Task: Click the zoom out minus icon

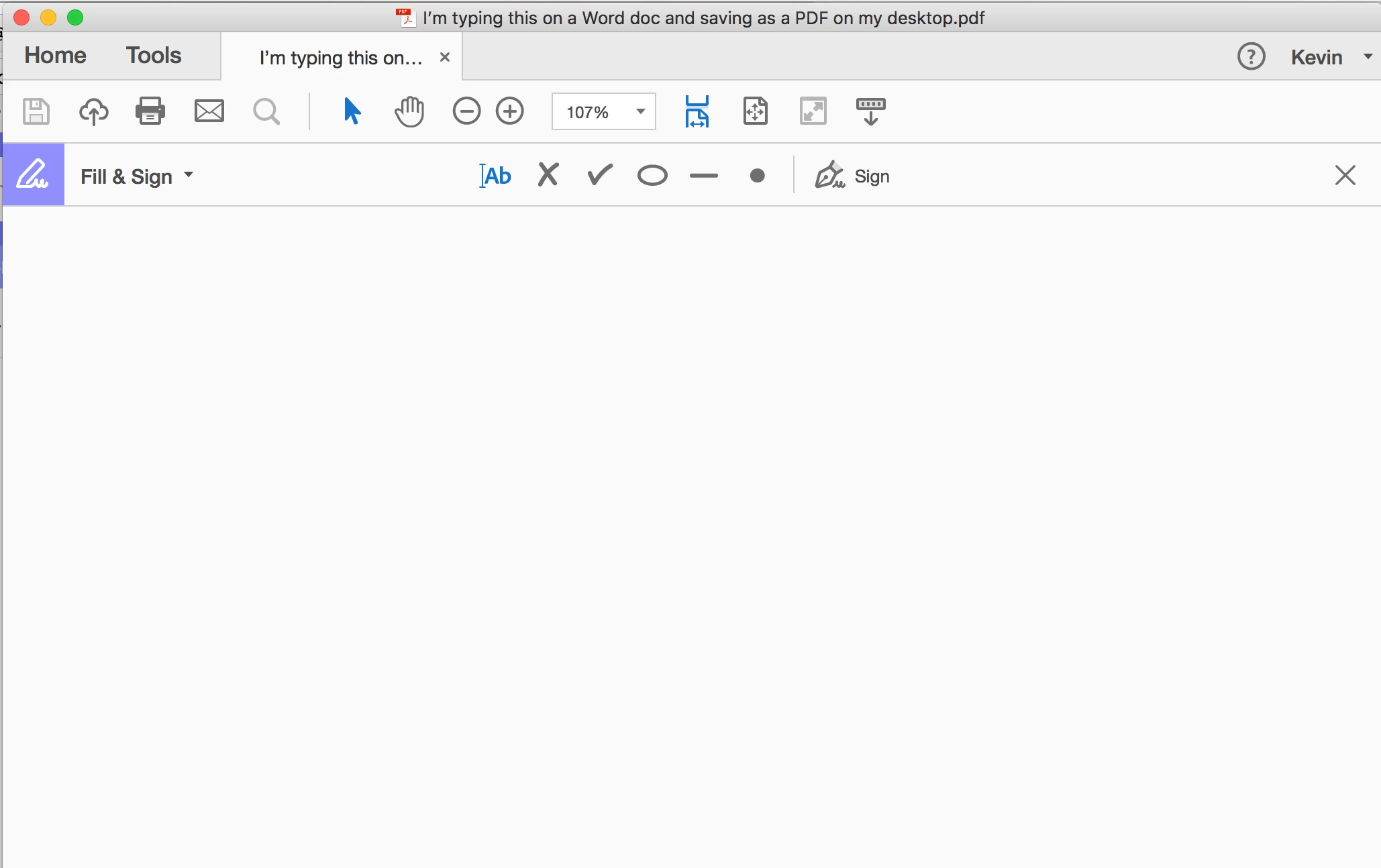Action: 466,111
